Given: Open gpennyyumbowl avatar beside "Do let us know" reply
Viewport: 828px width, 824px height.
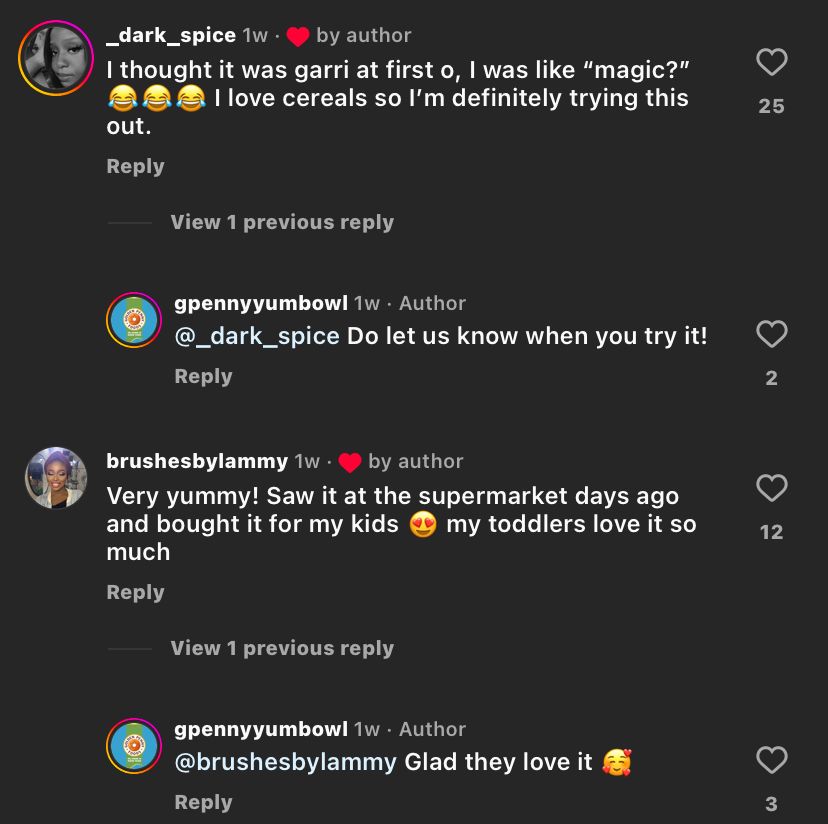Looking at the screenshot, I should pos(134,320).
